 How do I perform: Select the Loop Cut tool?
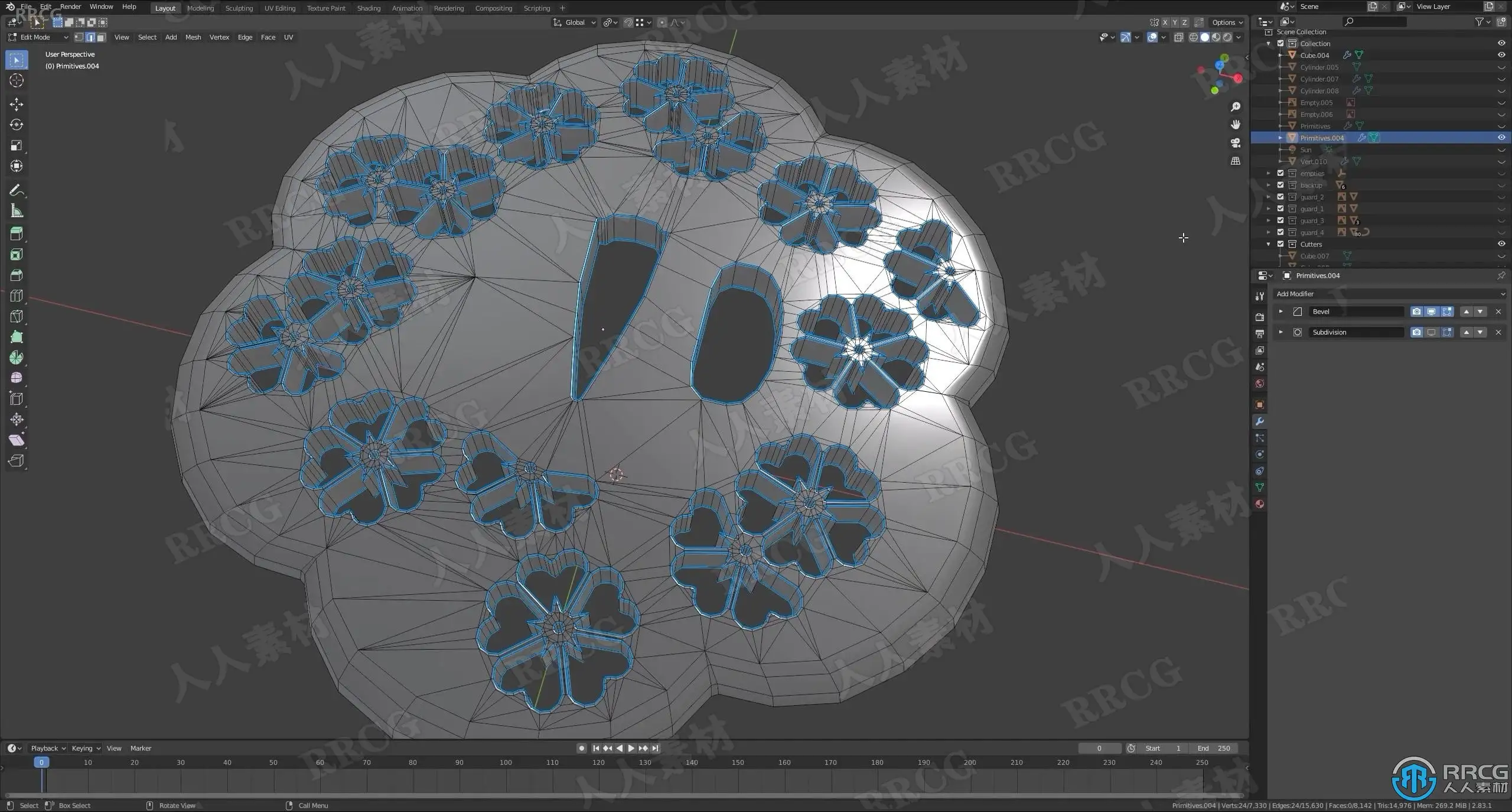[x=17, y=295]
